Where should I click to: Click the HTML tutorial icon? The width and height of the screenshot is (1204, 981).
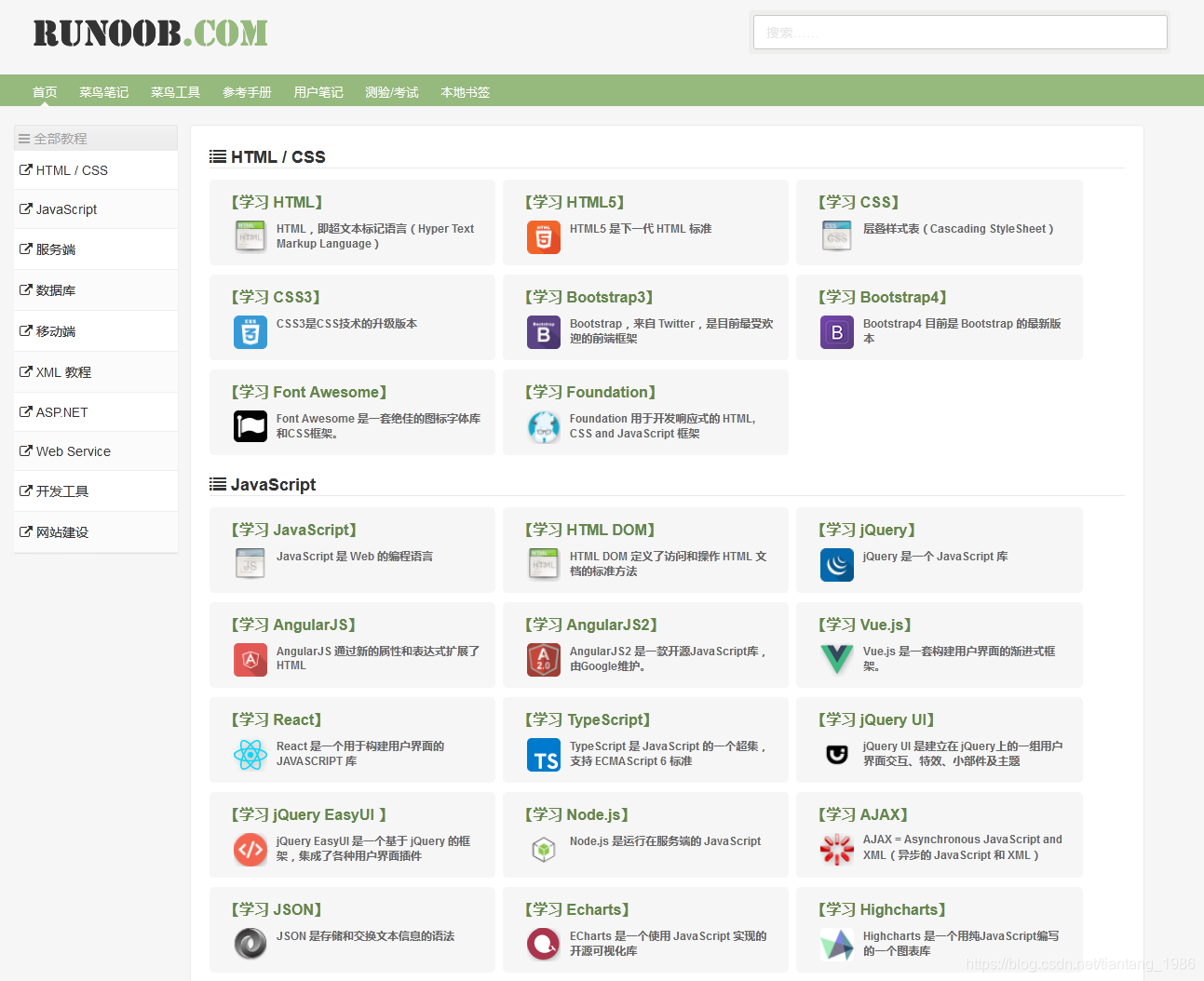(250, 236)
